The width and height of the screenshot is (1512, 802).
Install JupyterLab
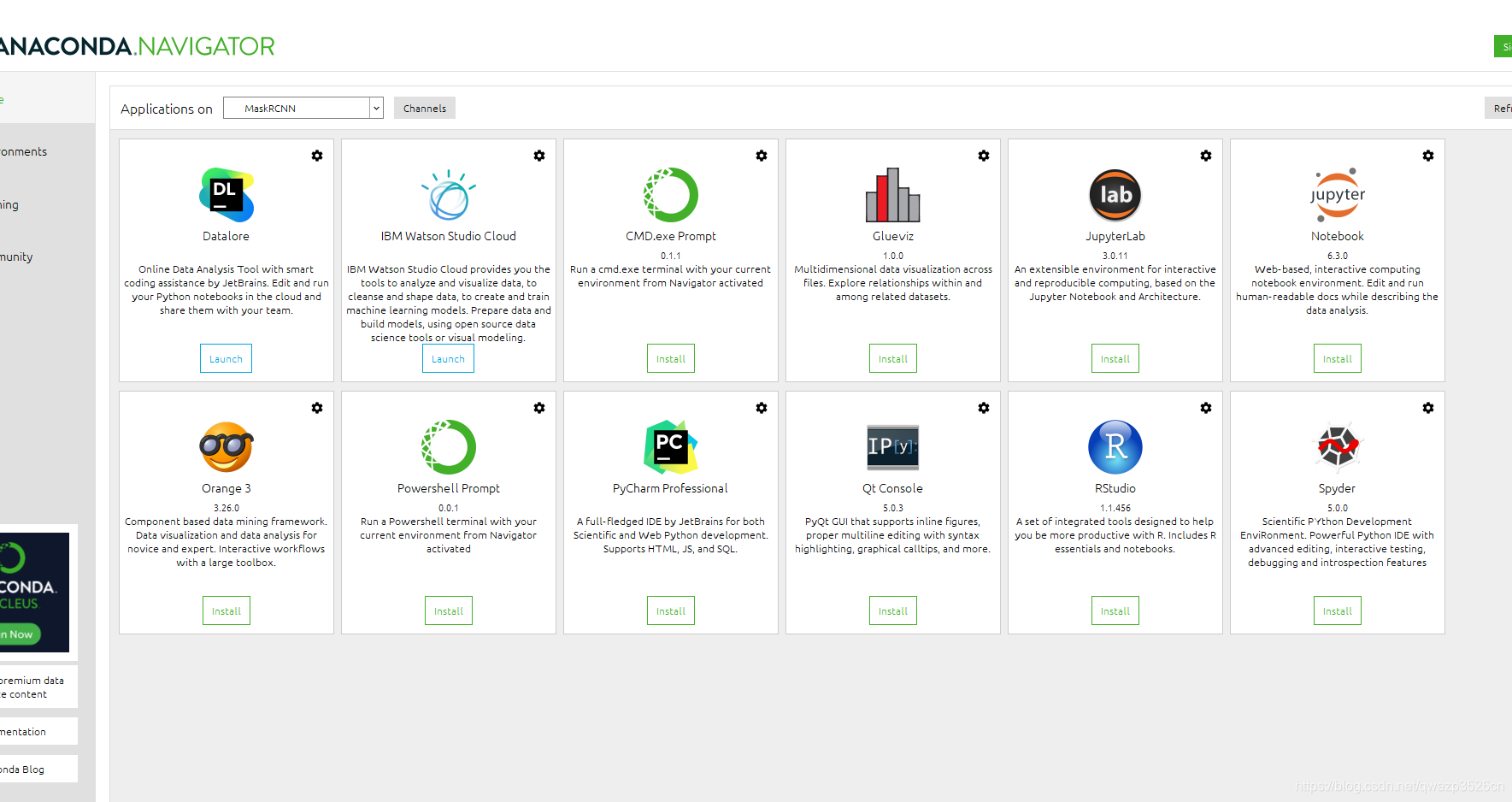tap(1115, 359)
